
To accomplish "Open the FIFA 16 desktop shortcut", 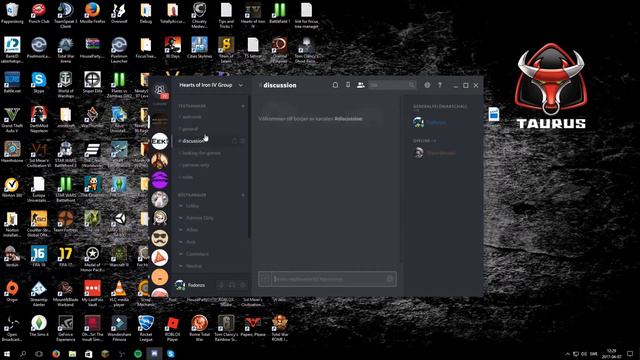I will point(39,256).
